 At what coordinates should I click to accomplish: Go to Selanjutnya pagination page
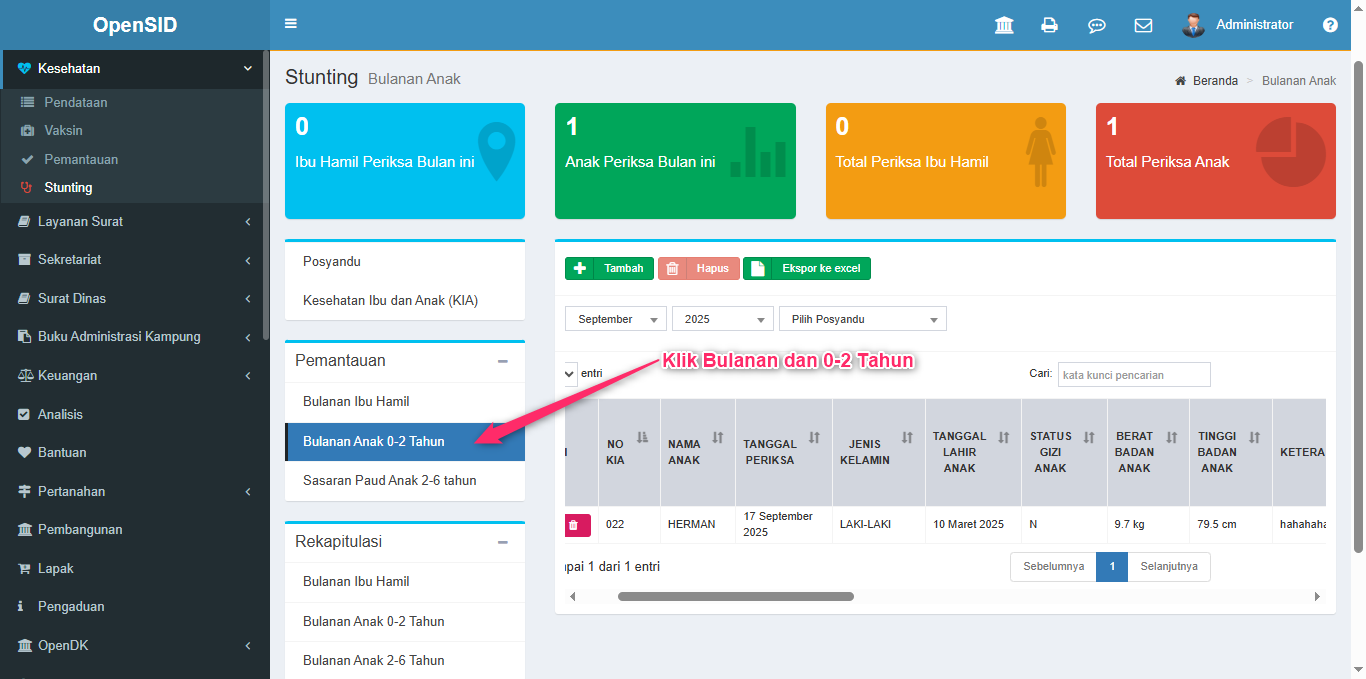1169,567
